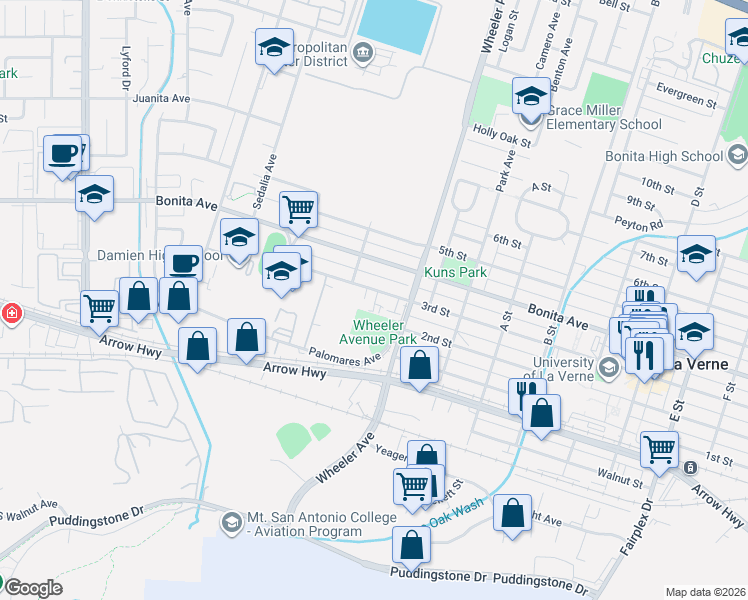Select the Sedalia Ave label
The image size is (748, 600).
[264, 182]
